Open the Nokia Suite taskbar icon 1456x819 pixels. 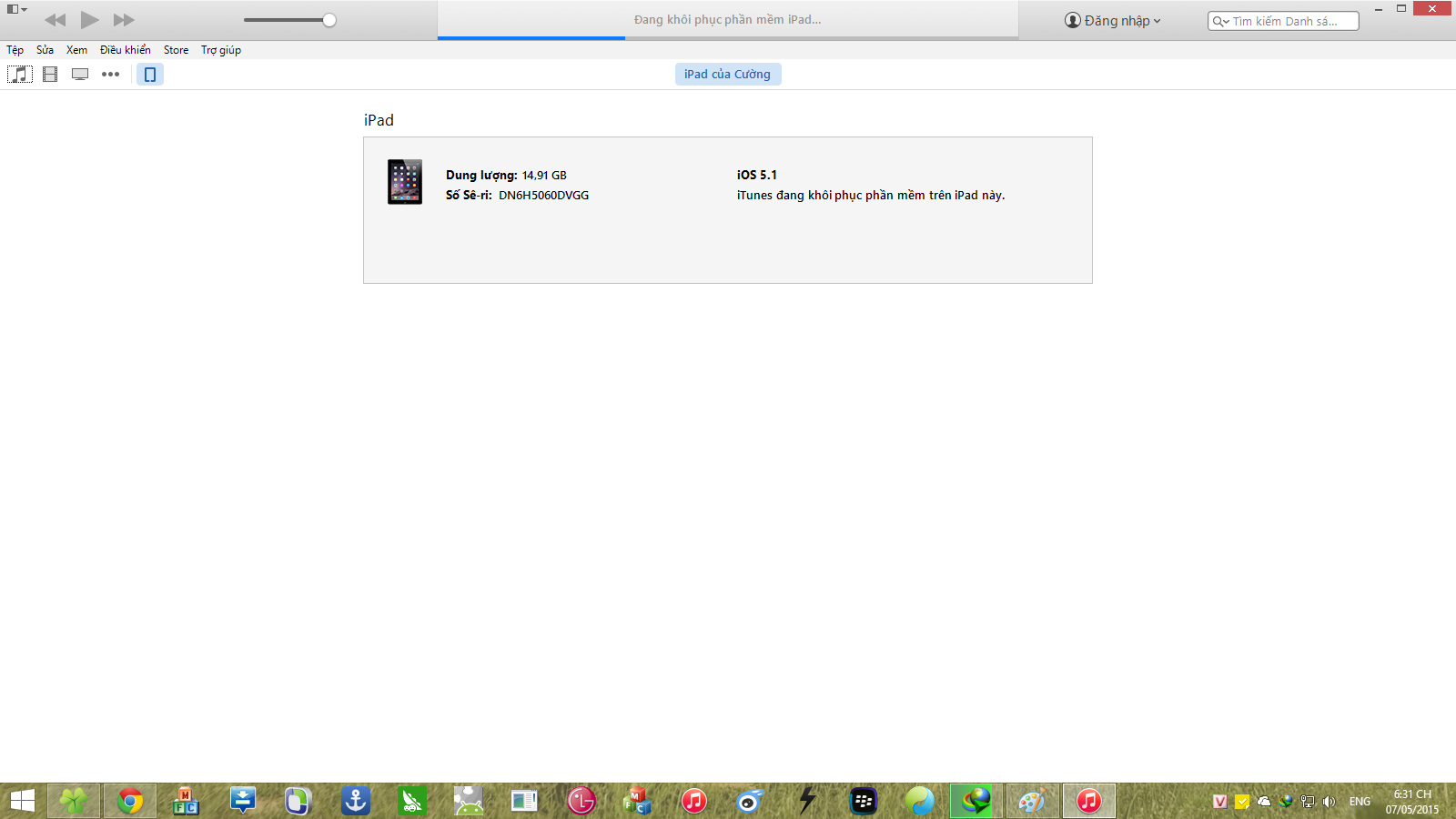coord(298,801)
